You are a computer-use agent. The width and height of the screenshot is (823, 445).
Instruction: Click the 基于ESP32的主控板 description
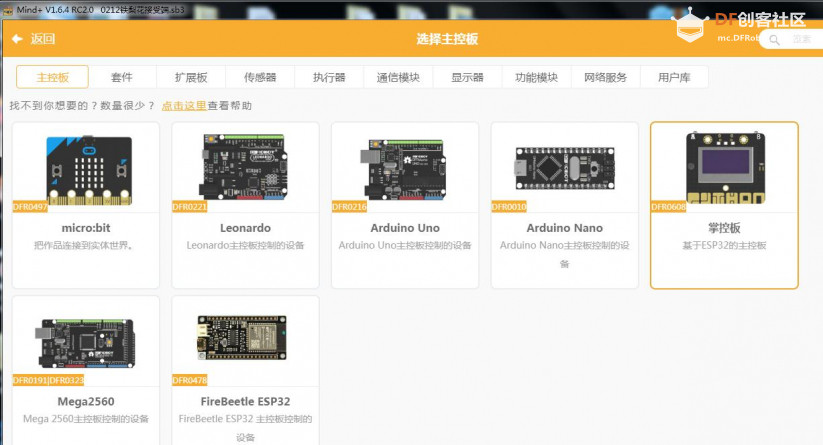pyautogui.click(x=724, y=245)
